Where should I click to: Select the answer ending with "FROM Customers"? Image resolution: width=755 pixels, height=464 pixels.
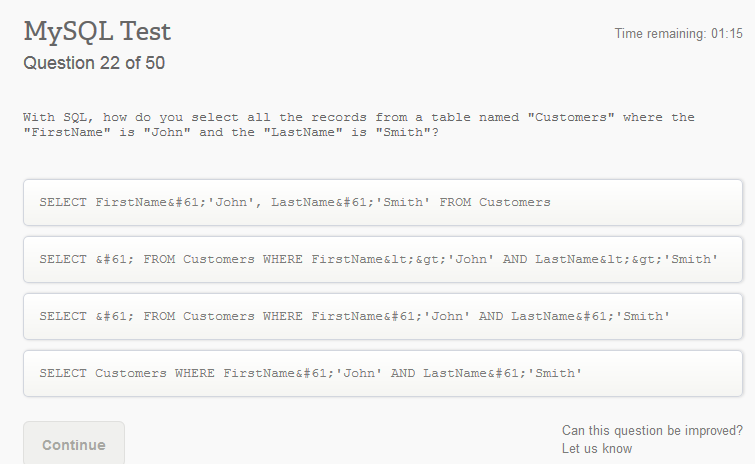(x=382, y=202)
